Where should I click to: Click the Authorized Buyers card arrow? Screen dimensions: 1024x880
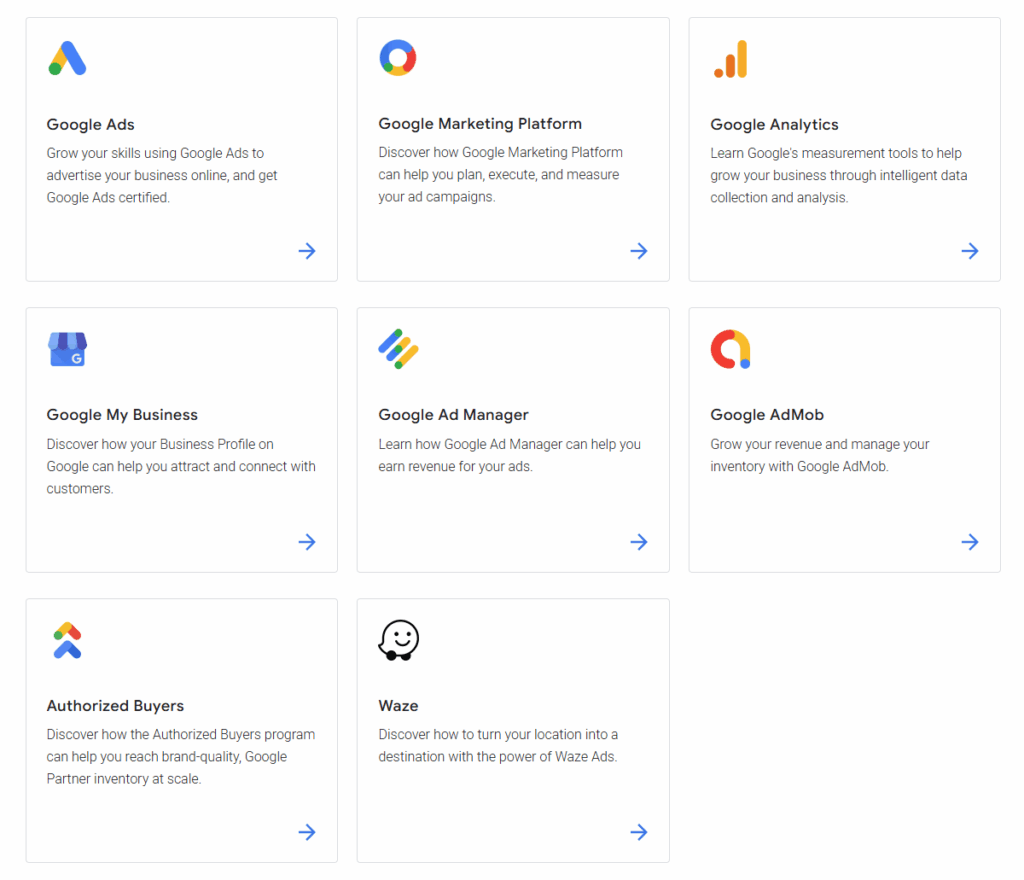(x=307, y=832)
